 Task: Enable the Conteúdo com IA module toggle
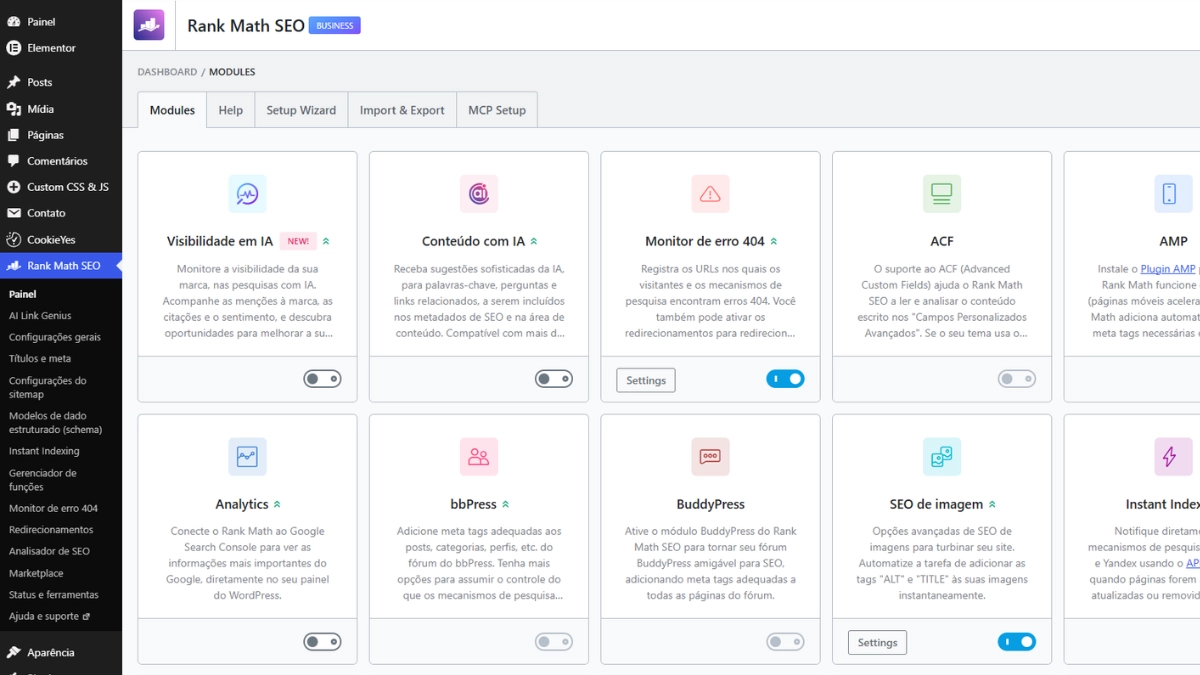tap(554, 379)
